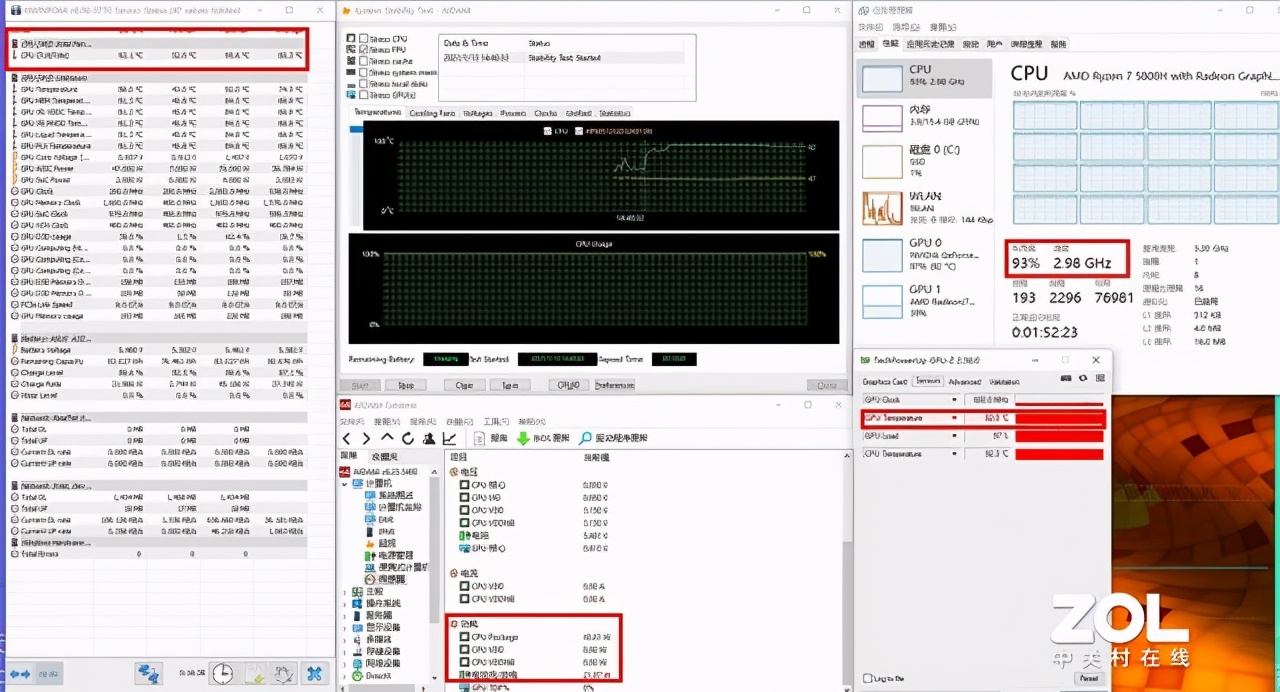Select GPU 0 in Task Manager sidebar
The image size is (1280, 692).
pyautogui.click(x=923, y=254)
